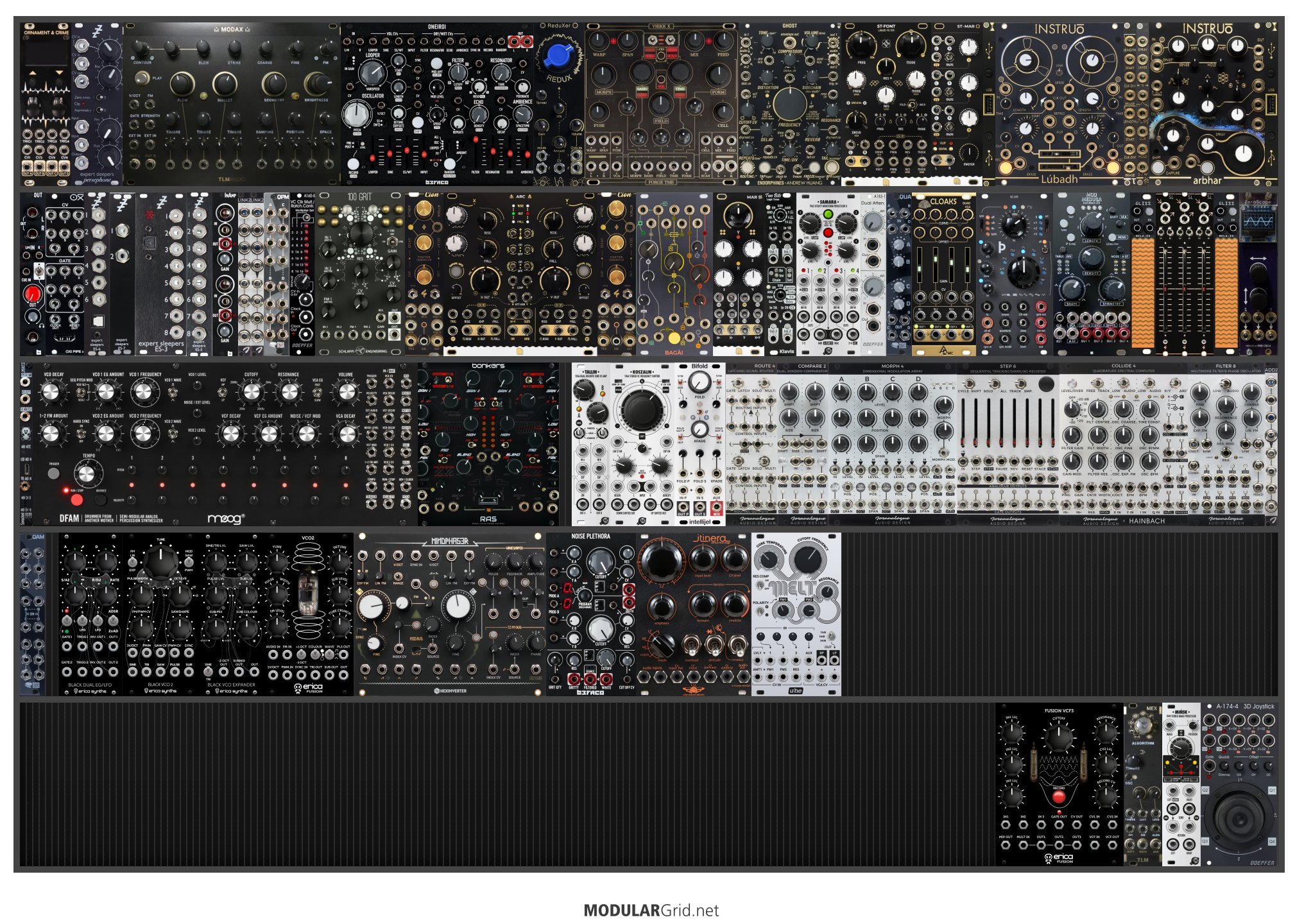Hit the grey Trigger button on the DFAM
1304x924 pixels.
point(54,474)
